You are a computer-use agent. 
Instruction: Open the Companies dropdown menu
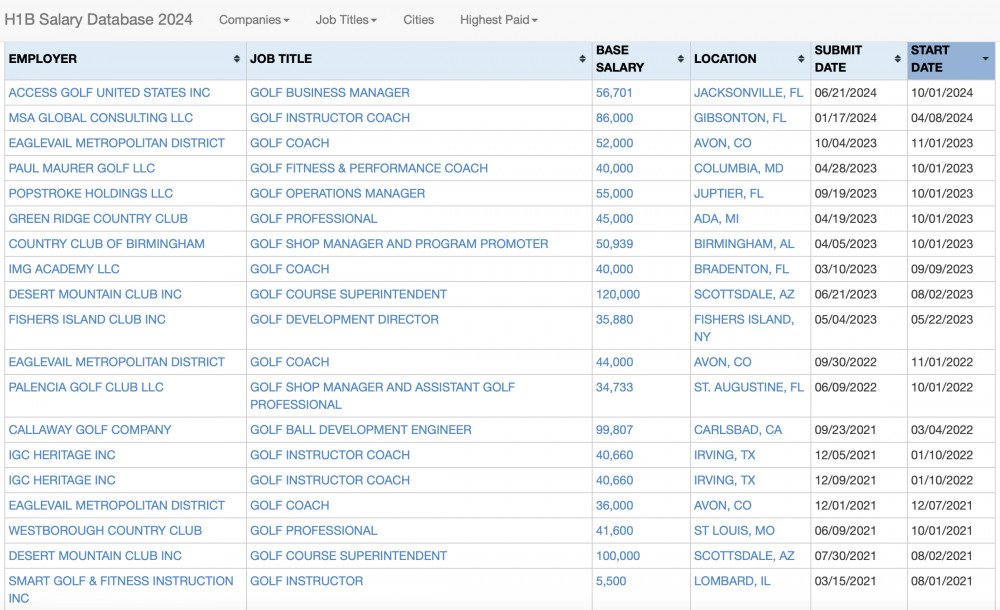[x=254, y=20]
